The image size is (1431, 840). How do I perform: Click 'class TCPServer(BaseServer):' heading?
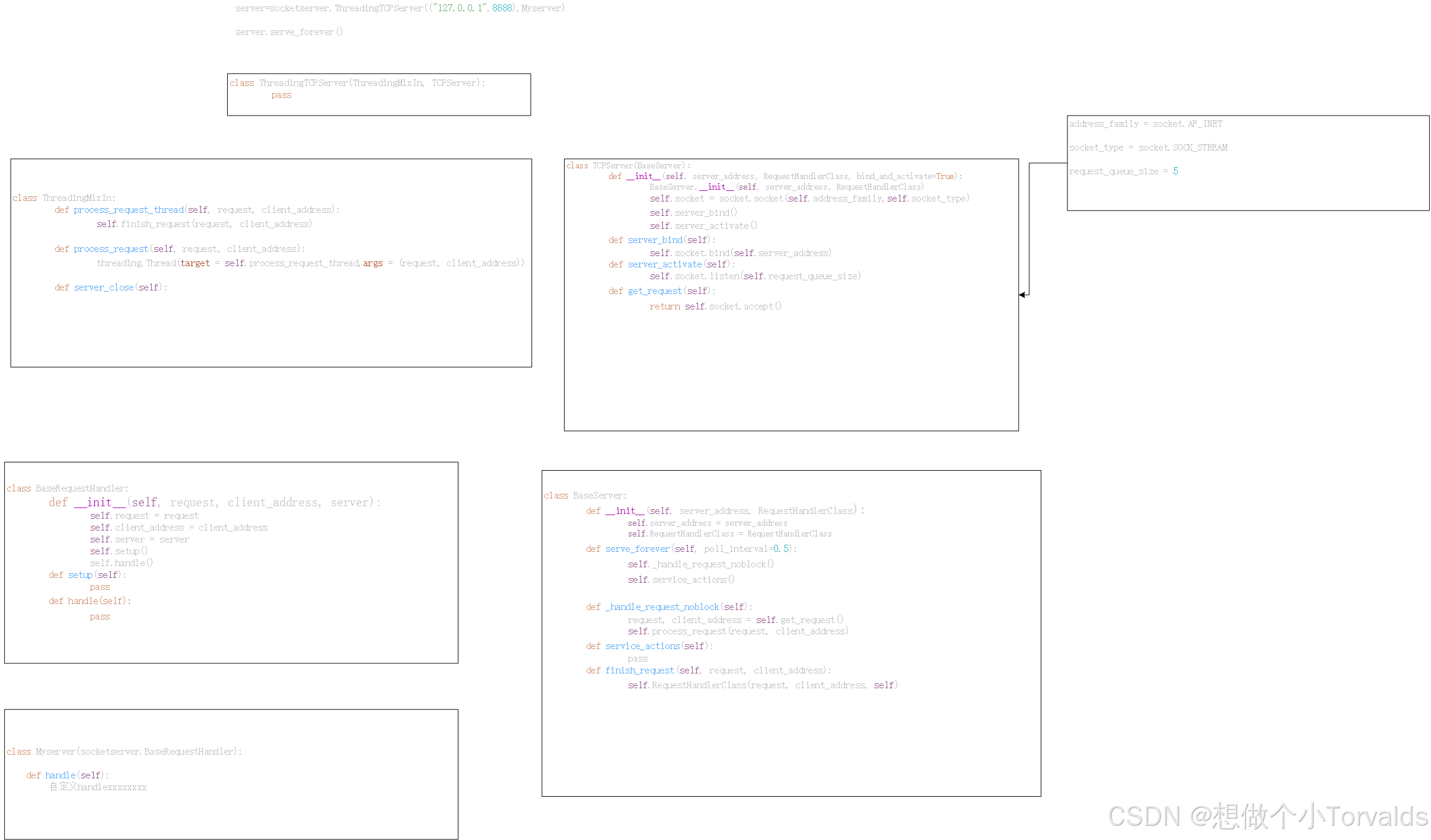tap(628, 166)
